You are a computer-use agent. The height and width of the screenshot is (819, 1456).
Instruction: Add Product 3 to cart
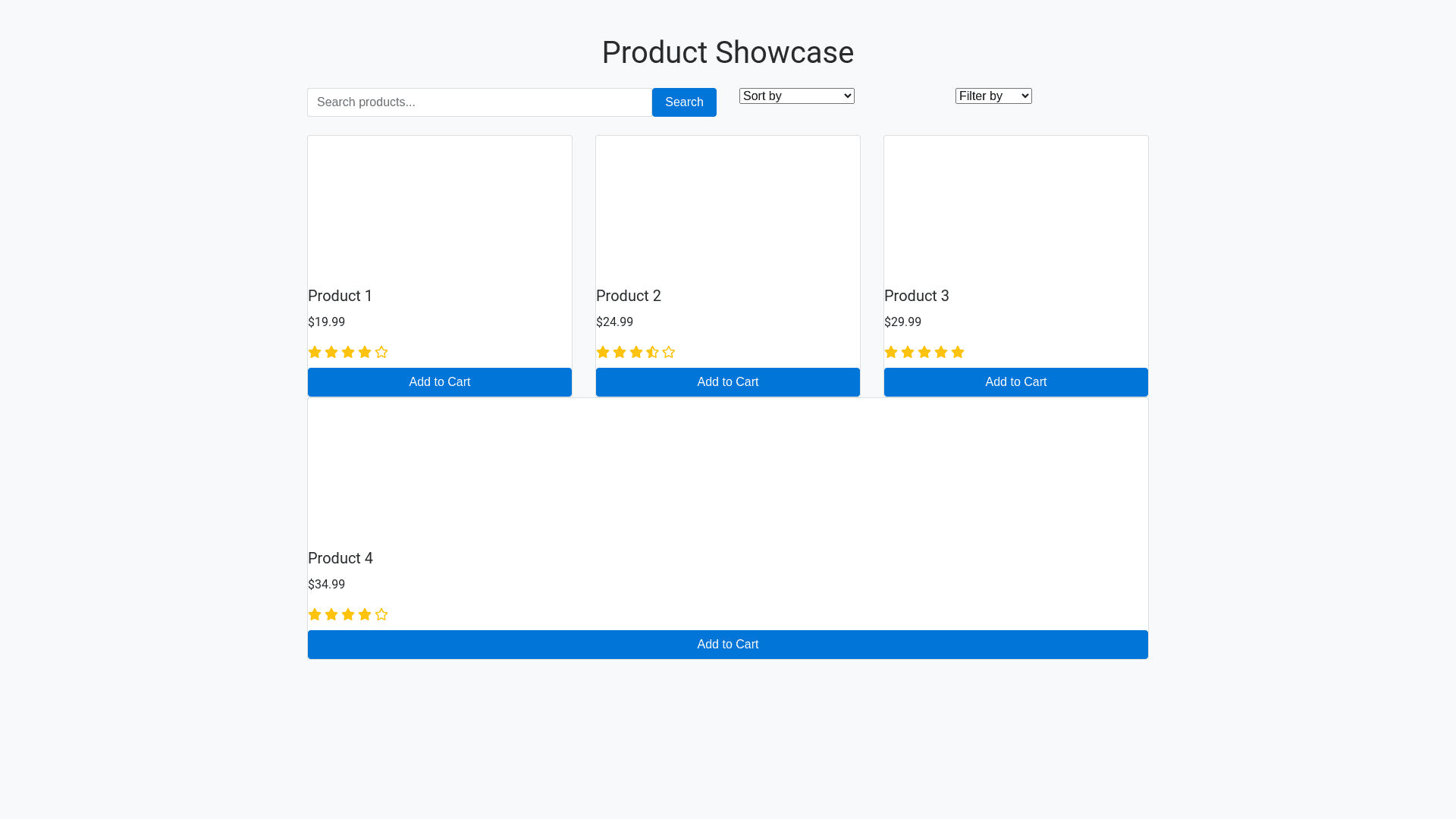[1016, 382]
